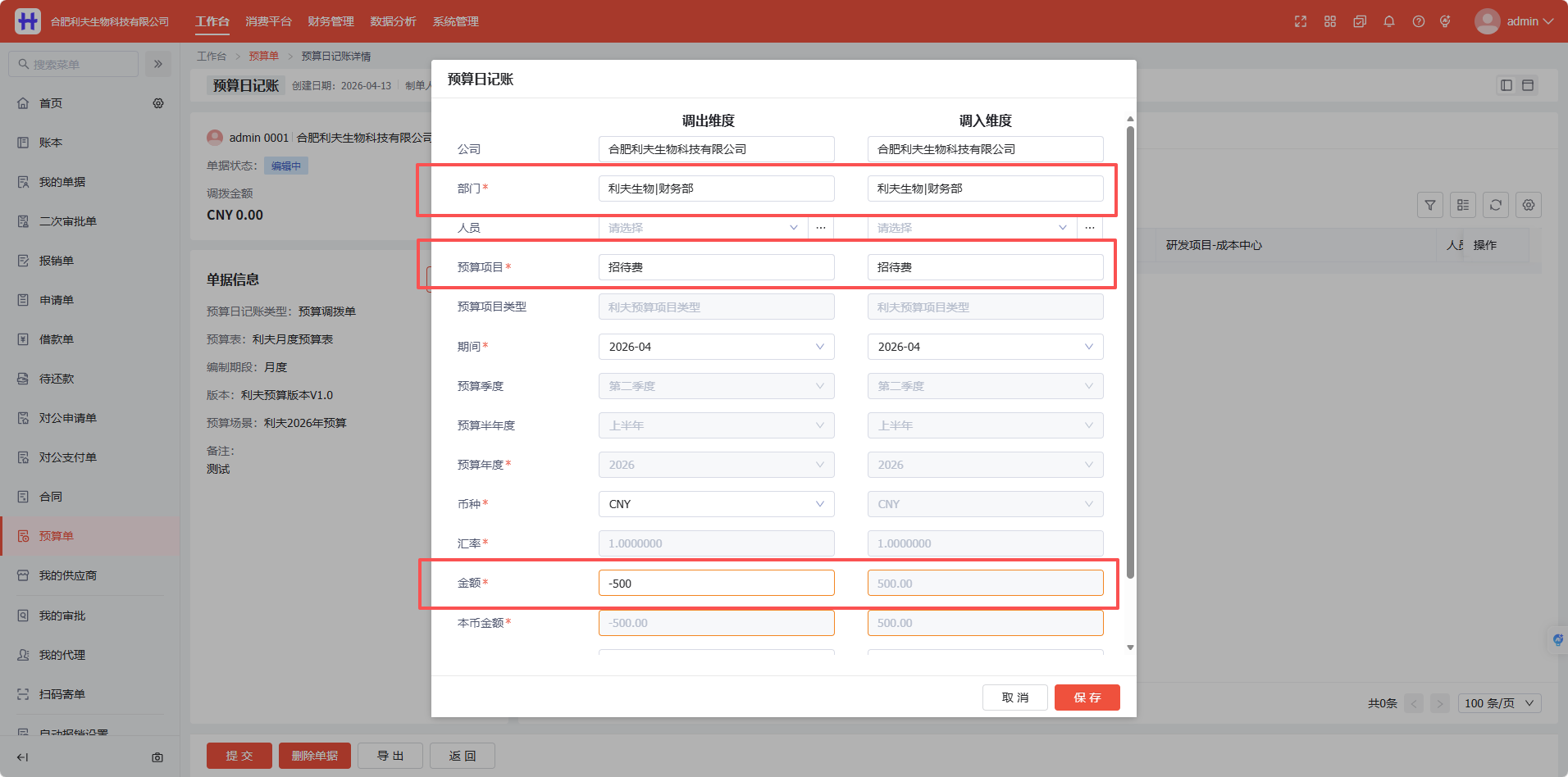Open the apps grid icon in header
The image size is (1568, 777).
[1330, 21]
